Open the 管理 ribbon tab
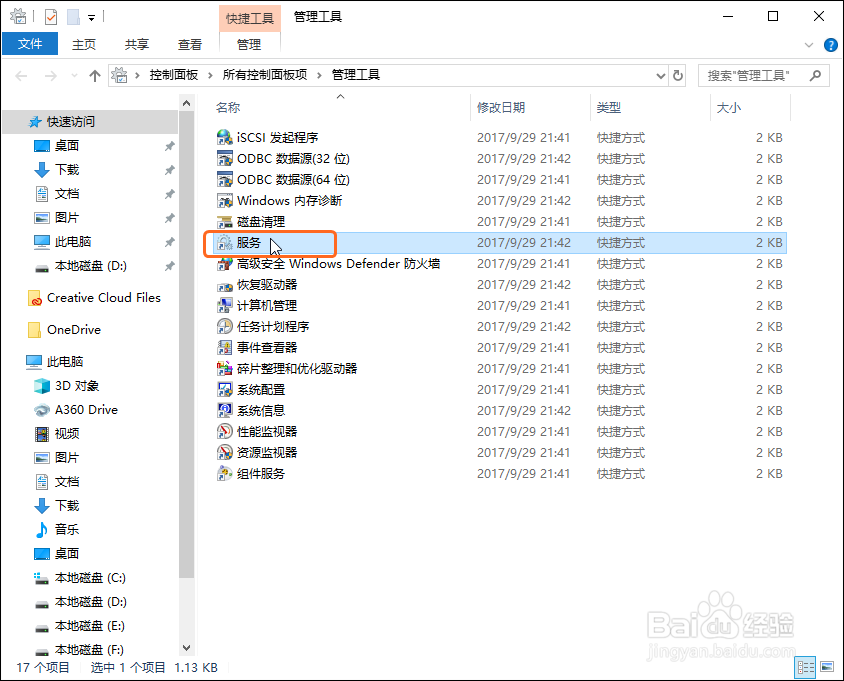844x681 pixels. (x=248, y=44)
